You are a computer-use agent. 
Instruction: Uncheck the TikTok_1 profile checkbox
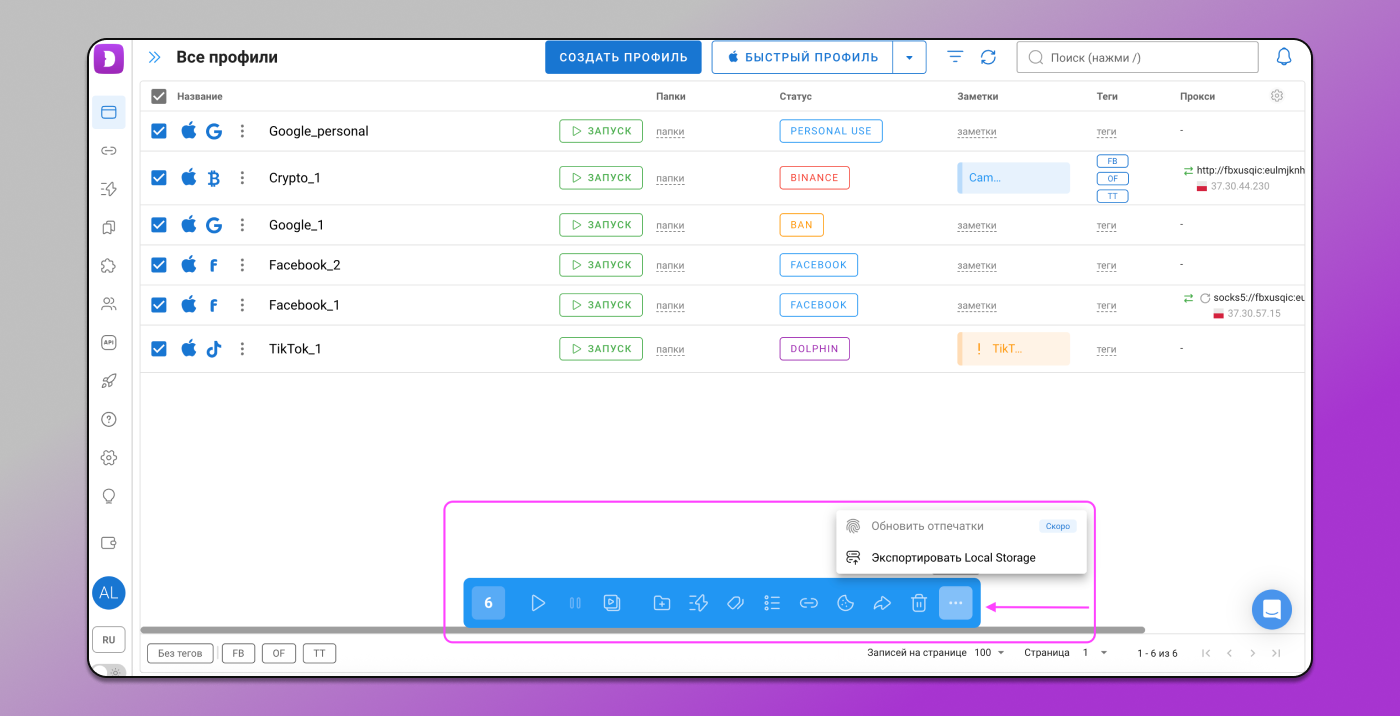coord(158,349)
